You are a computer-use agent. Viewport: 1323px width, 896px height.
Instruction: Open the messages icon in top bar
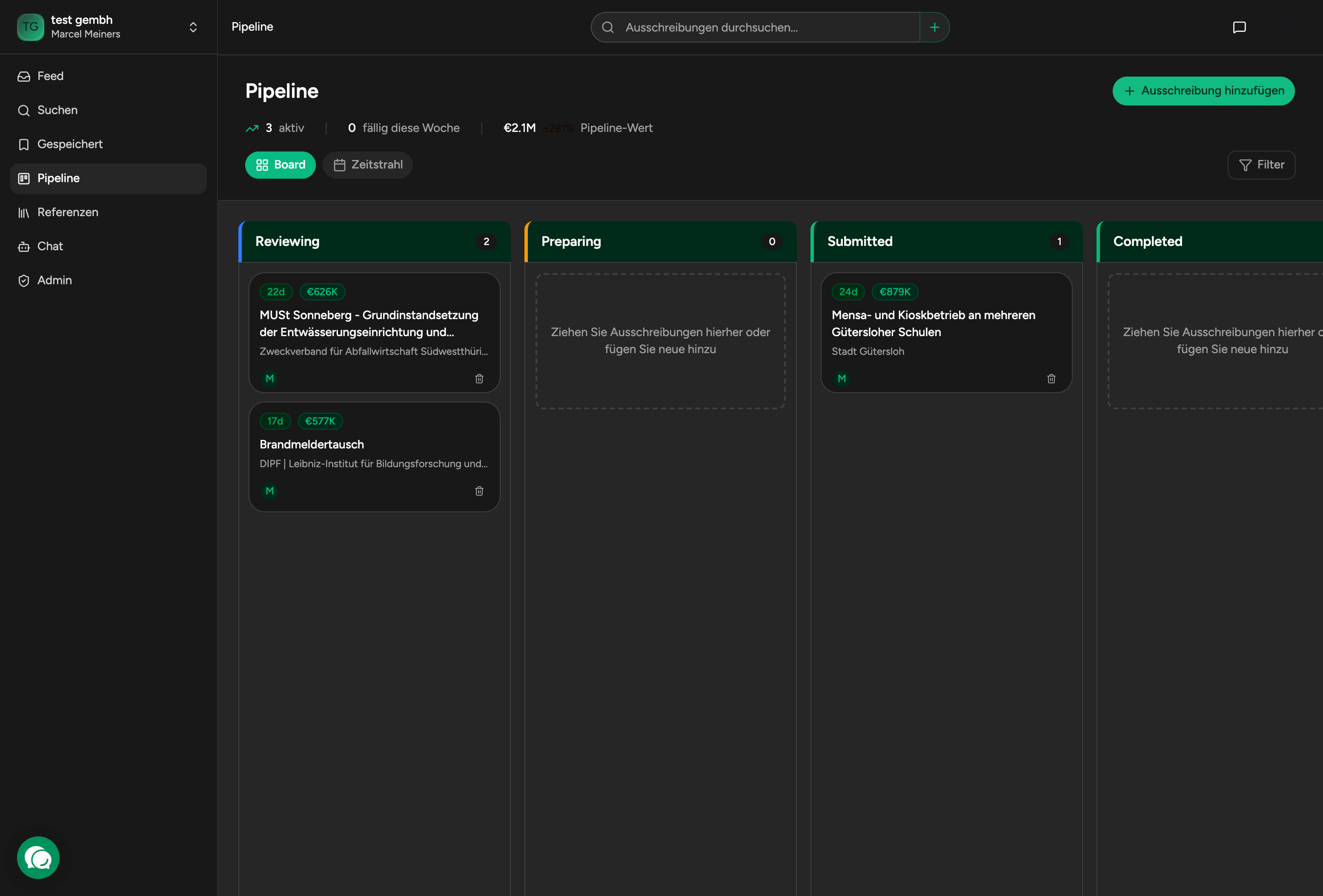1239,27
